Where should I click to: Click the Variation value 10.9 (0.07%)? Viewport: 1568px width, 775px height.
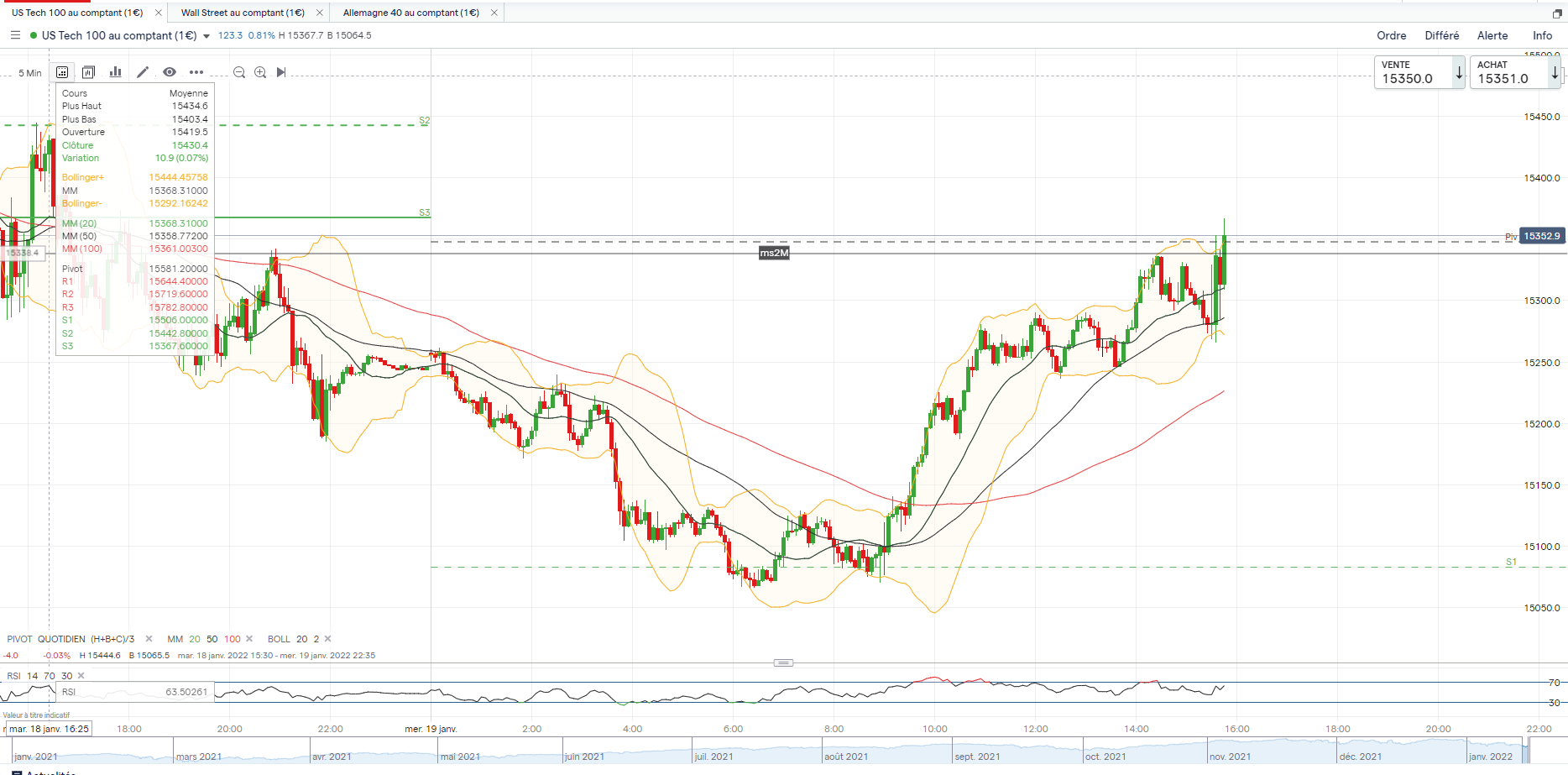tap(181, 158)
